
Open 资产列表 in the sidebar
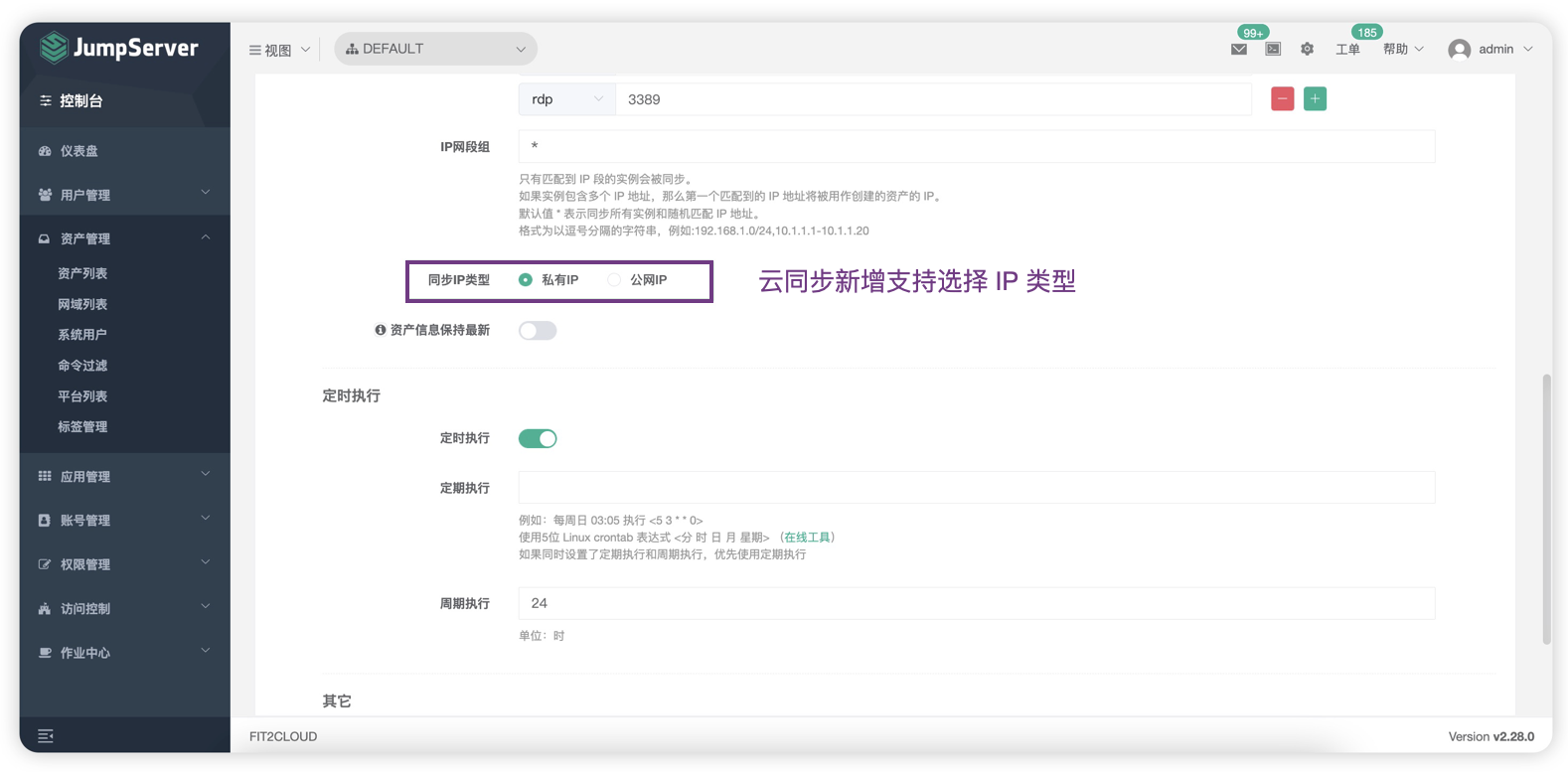tap(82, 273)
